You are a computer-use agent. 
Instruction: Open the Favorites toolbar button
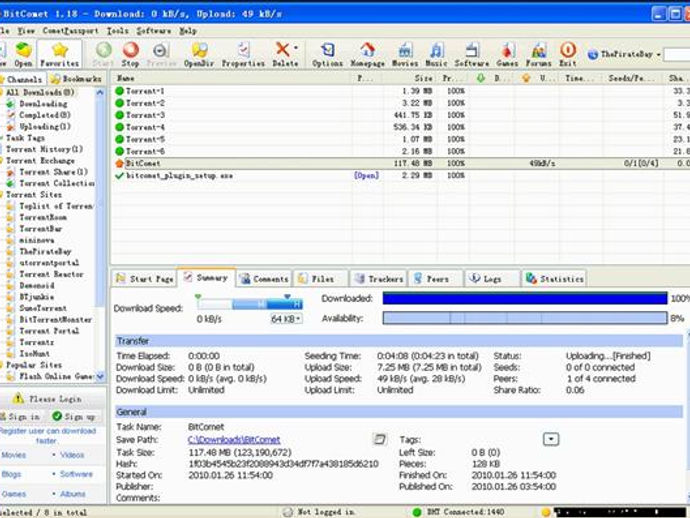tap(59, 55)
